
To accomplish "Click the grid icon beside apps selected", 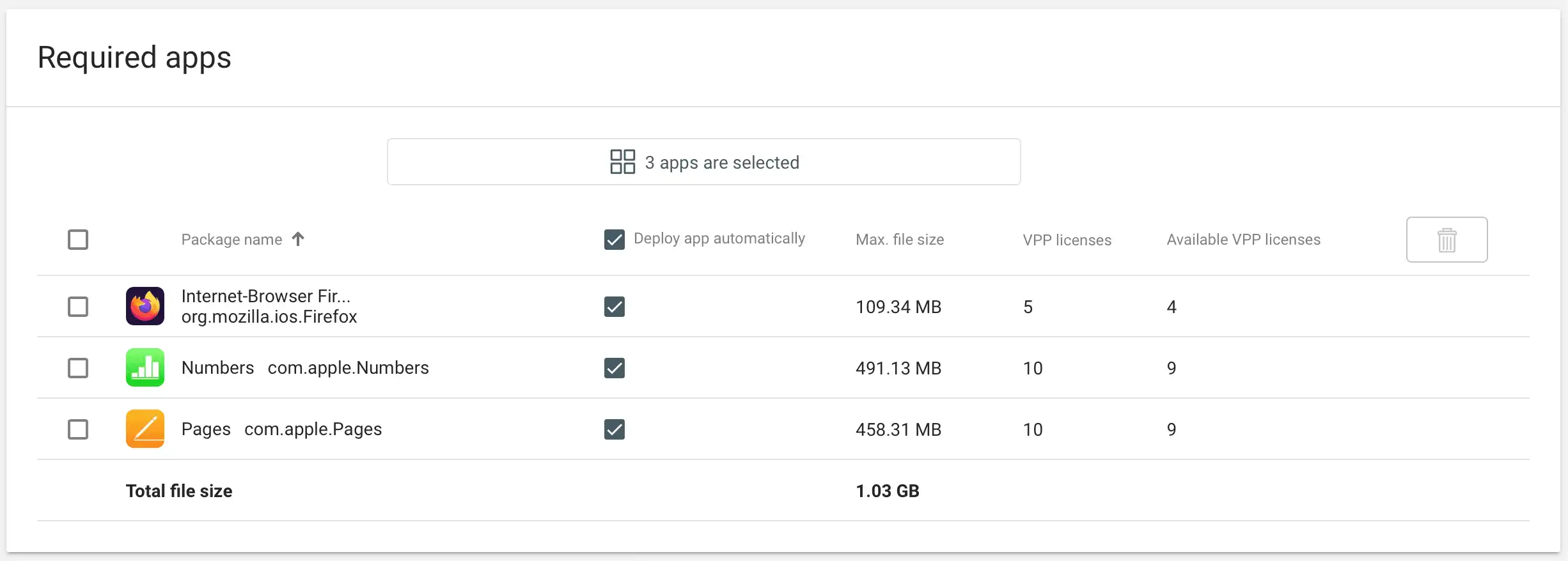I will (622, 162).
